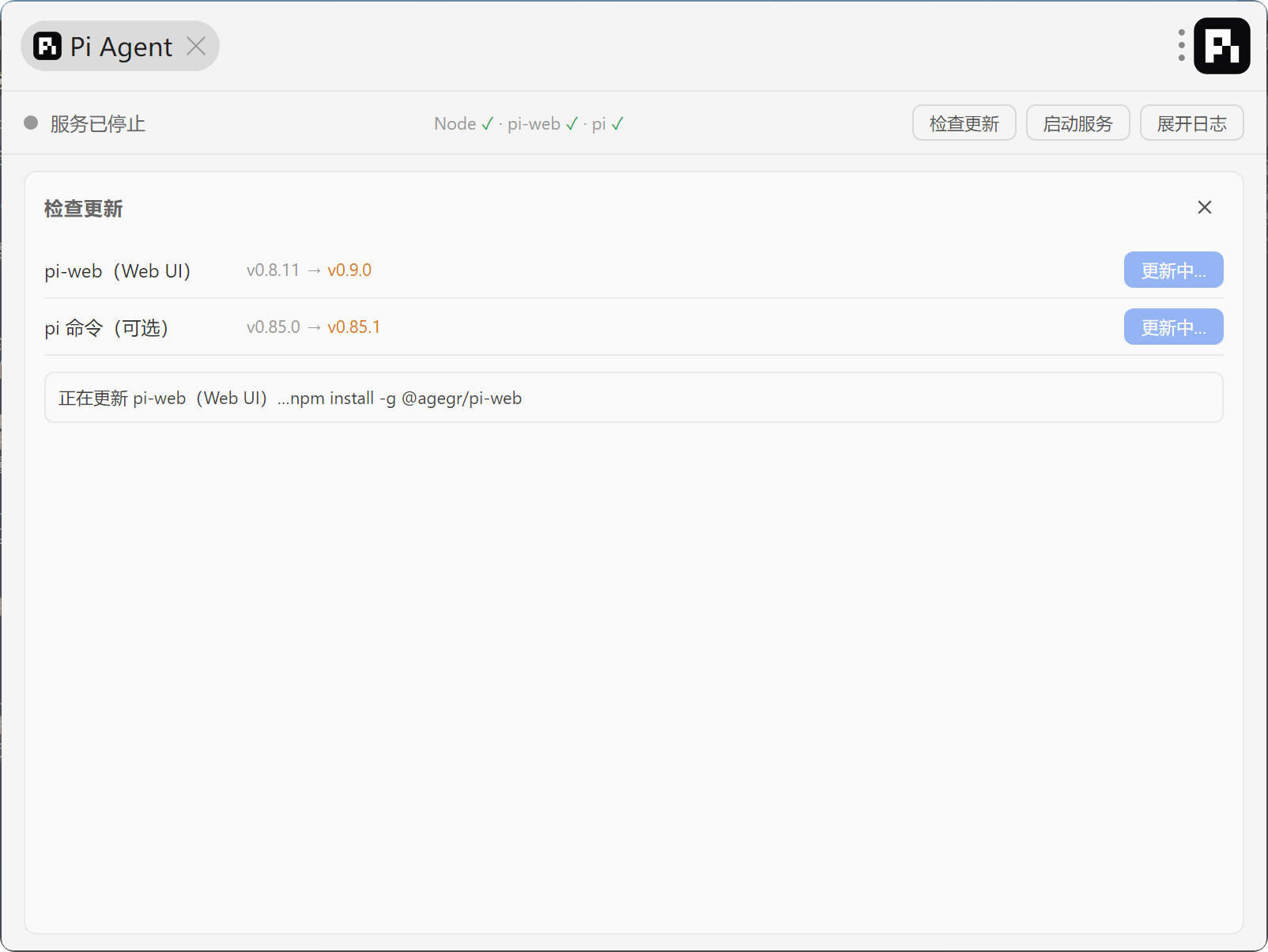
Task: Click the pi-web (Web UI) row label
Action: 118,271
